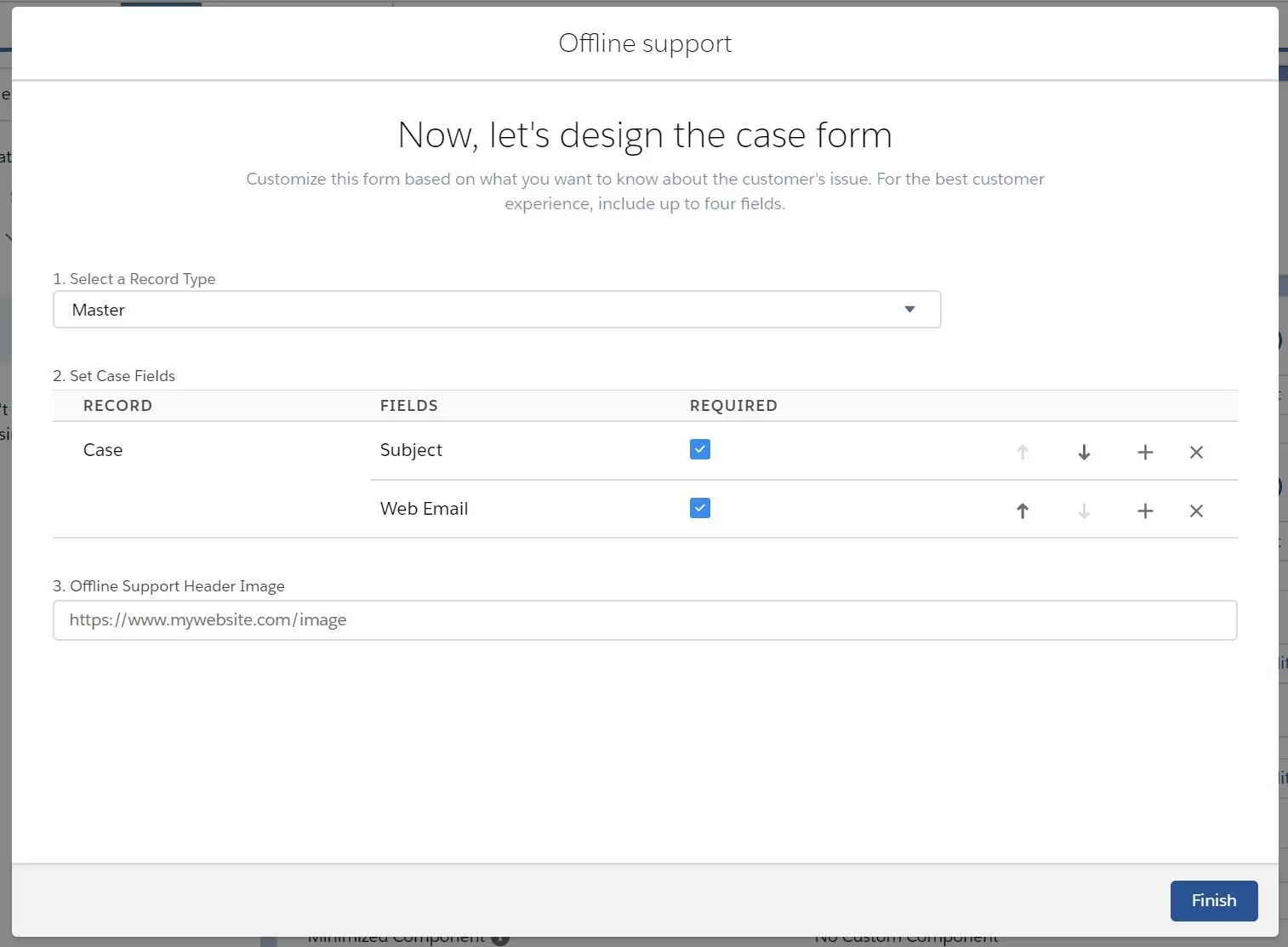Image resolution: width=1288 pixels, height=947 pixels.
Task: Select the Subject field name
Action: (x=411, y=450)
